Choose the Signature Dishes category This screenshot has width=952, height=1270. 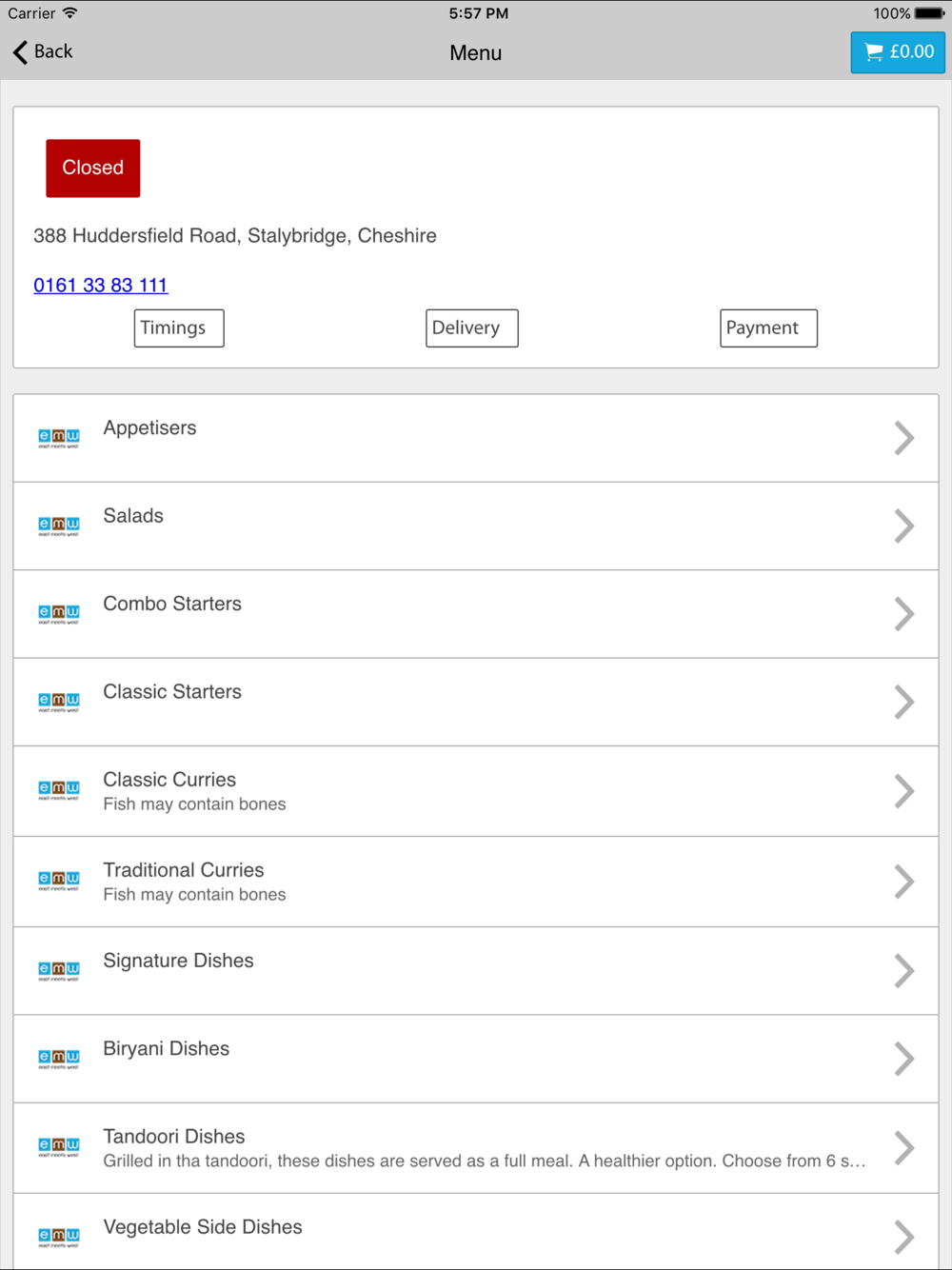point(476,971)
